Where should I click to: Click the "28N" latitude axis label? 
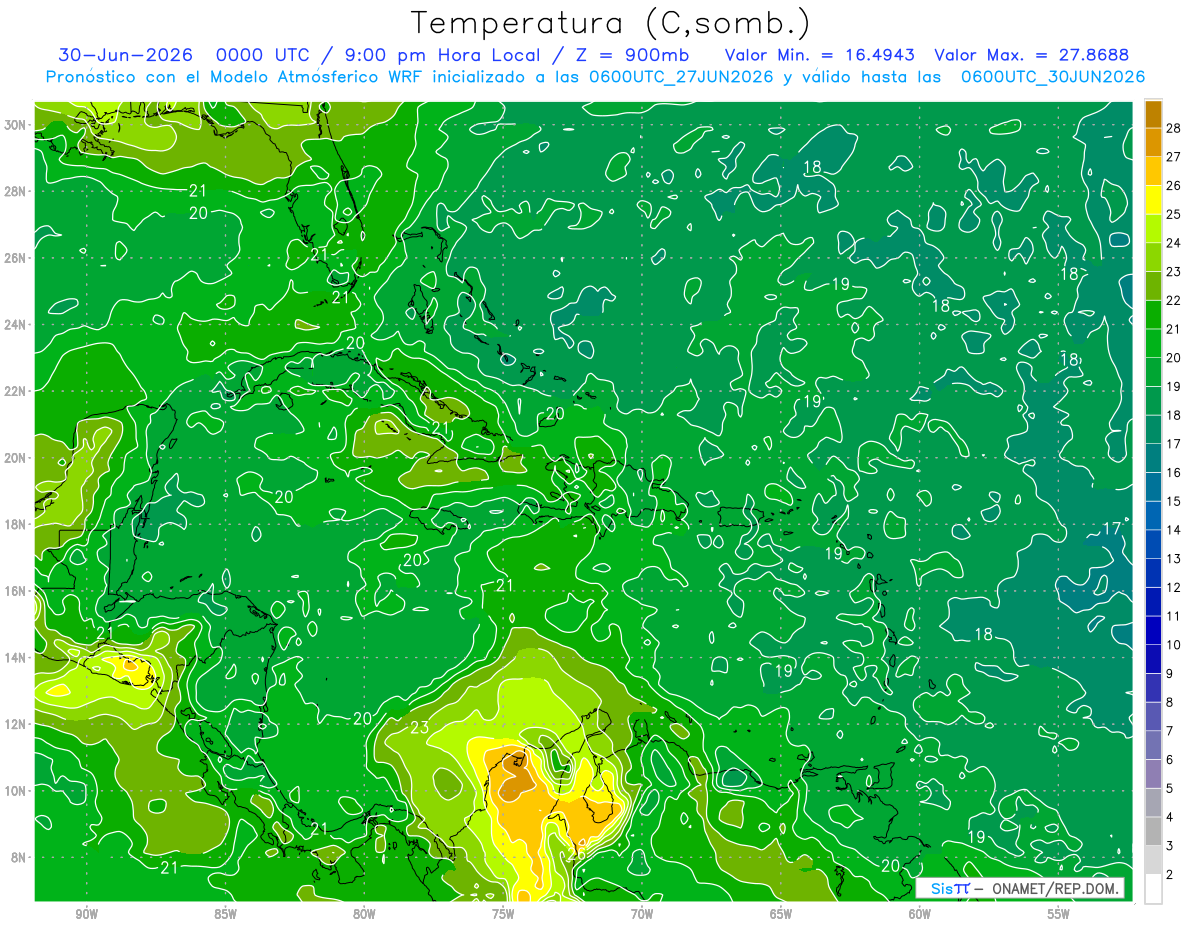point(16,191)
